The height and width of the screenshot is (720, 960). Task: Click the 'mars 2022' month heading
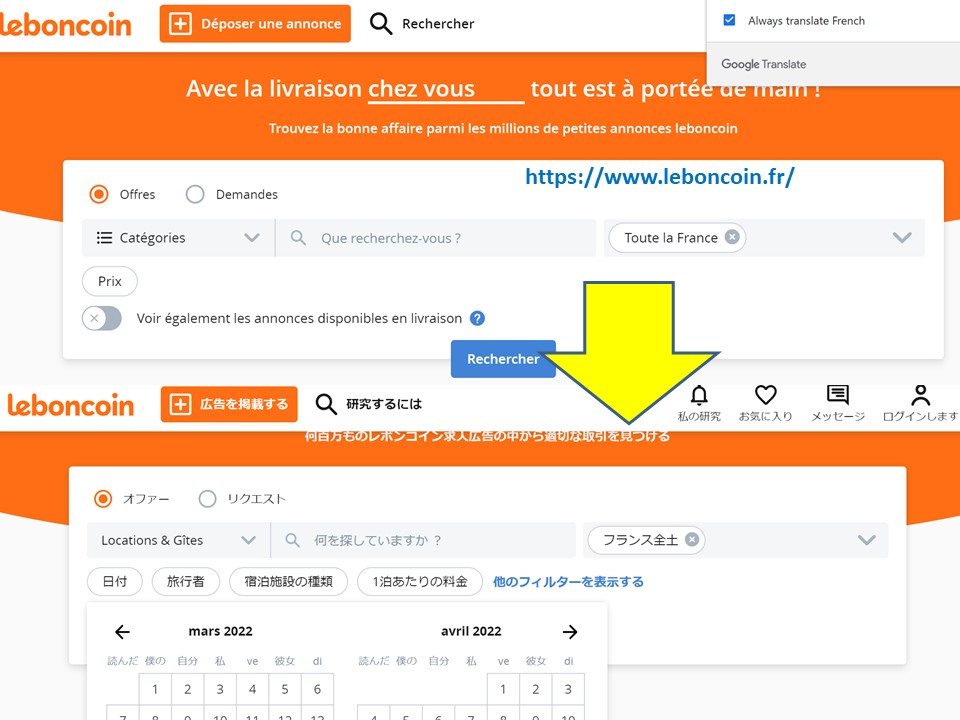coord(220,631)
